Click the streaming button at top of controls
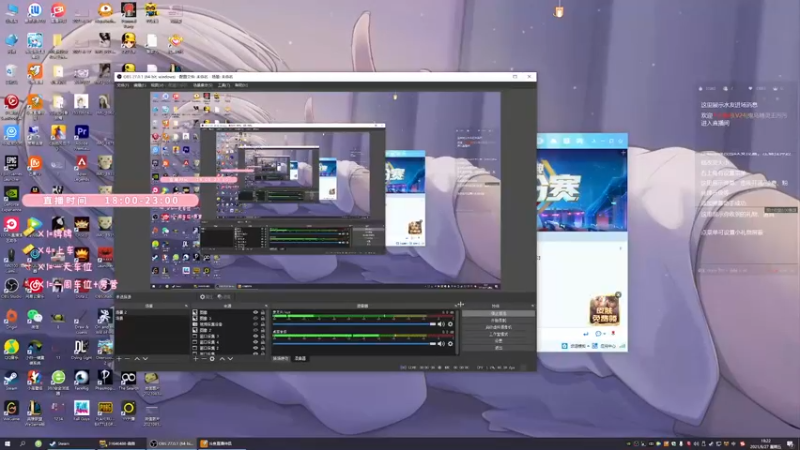Screen dimensions: 800x450 click(x=498, y=313)
